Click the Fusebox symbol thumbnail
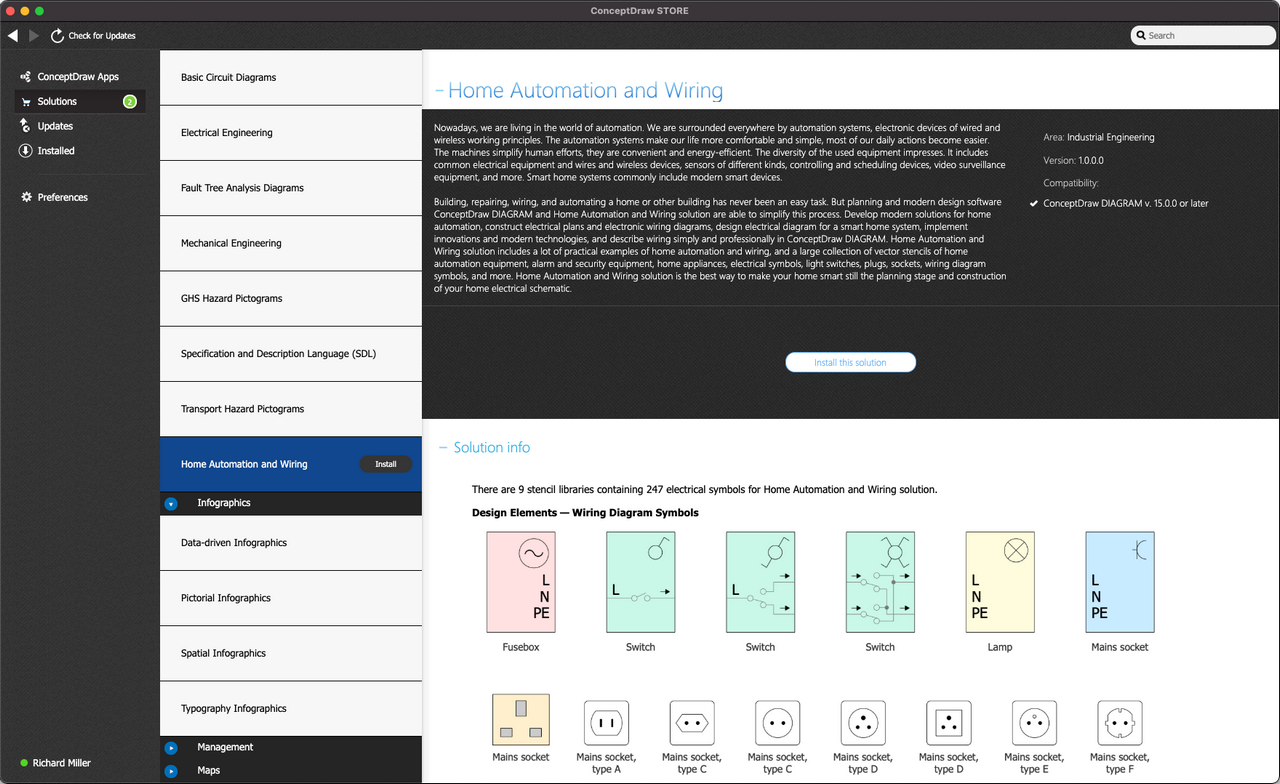1280x784 pixels. [521, 582]
